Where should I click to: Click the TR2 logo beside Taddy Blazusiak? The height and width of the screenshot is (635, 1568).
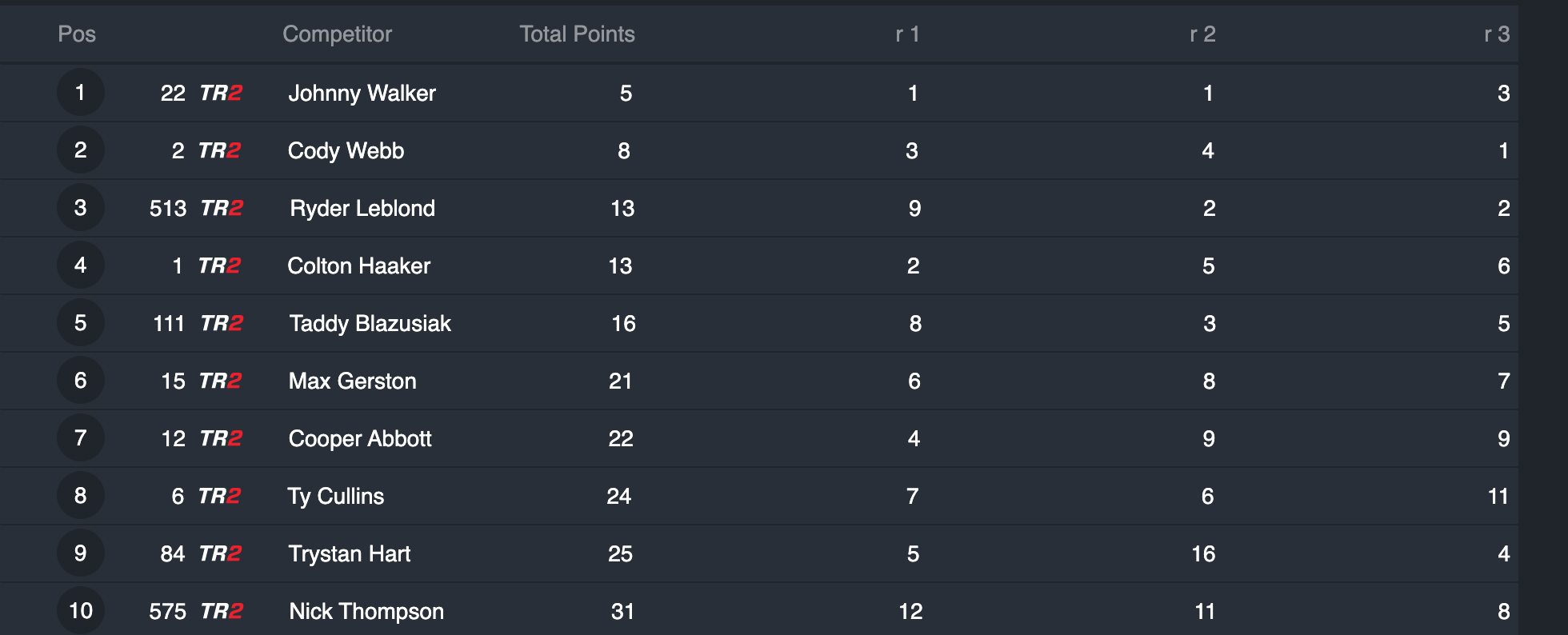(x=222, y=324)
